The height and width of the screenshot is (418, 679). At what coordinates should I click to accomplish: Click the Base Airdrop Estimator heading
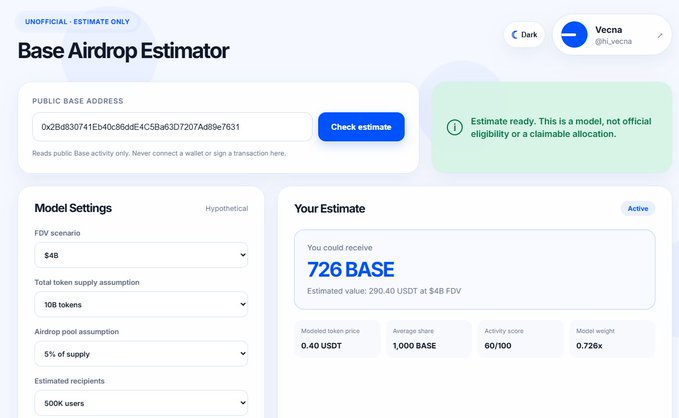[x=123, y=51]
